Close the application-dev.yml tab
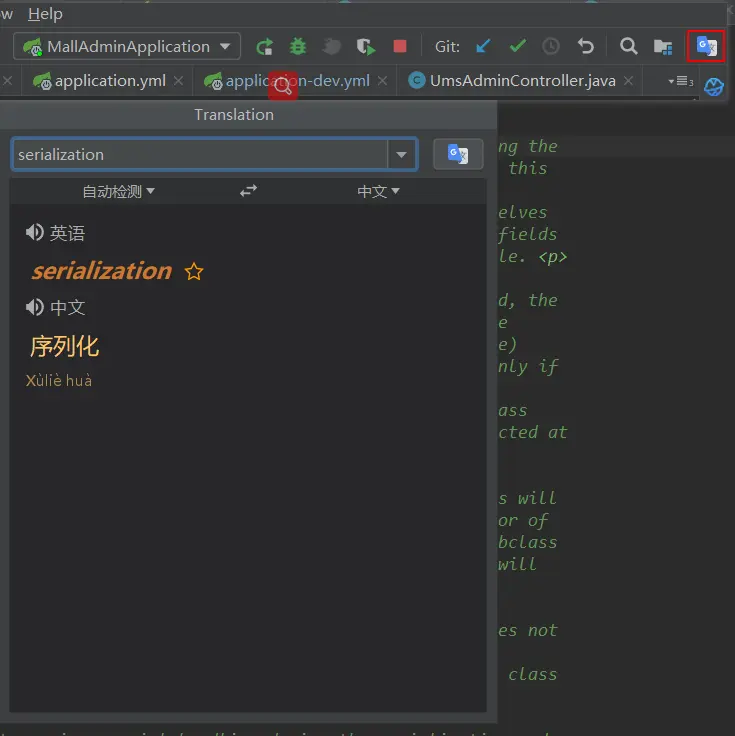 383,81
